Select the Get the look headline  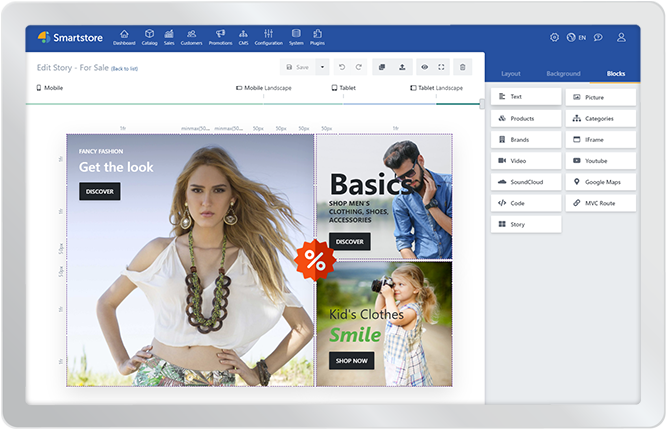(x=116, y=167)
